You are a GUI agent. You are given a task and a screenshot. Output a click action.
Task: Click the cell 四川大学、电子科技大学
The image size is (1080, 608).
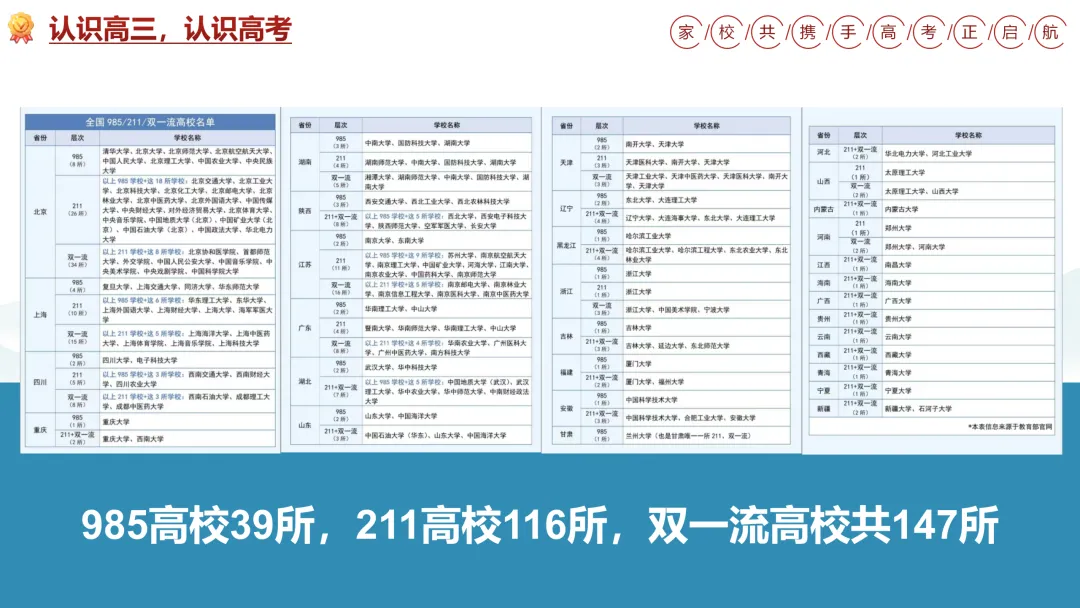187,360
